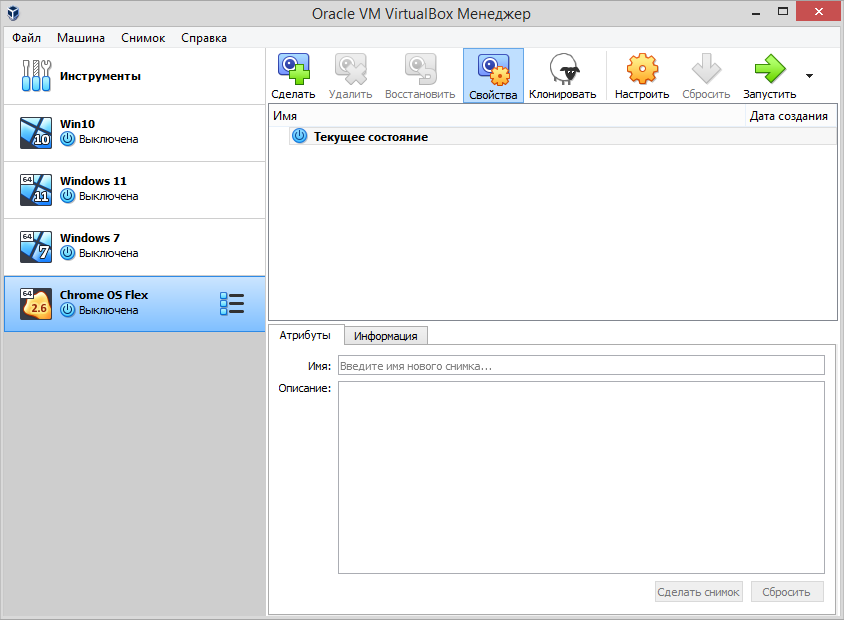Click the Windows 7 OS icon
Screen dimensions: 844x620
click(x=36, y=247)
